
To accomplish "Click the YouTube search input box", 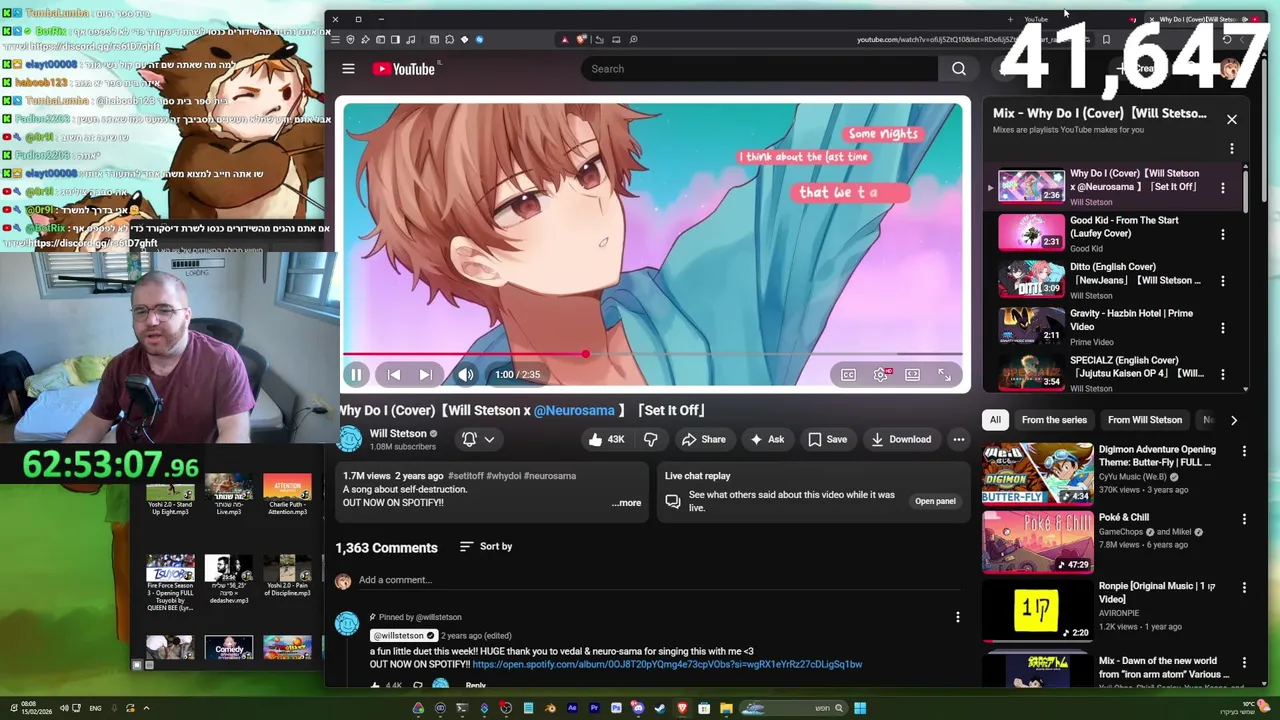I will click(761, 69).
